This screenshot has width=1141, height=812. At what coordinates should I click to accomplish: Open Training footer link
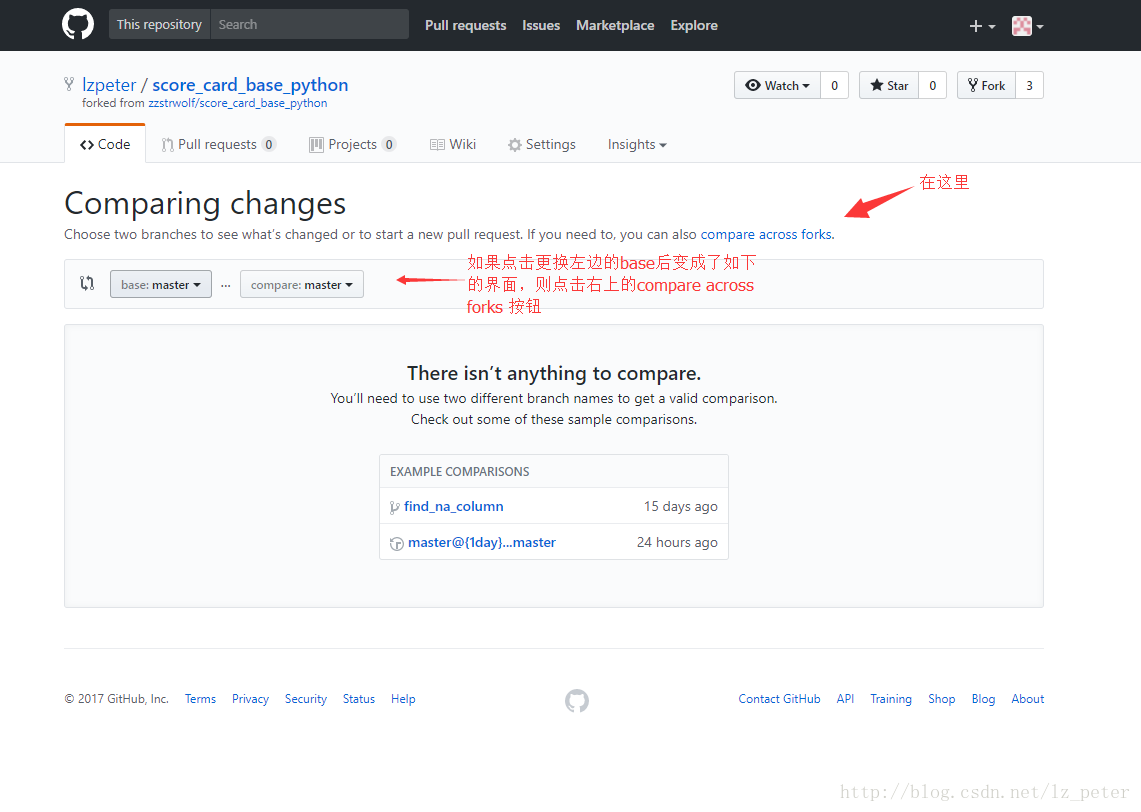(891, 698)
